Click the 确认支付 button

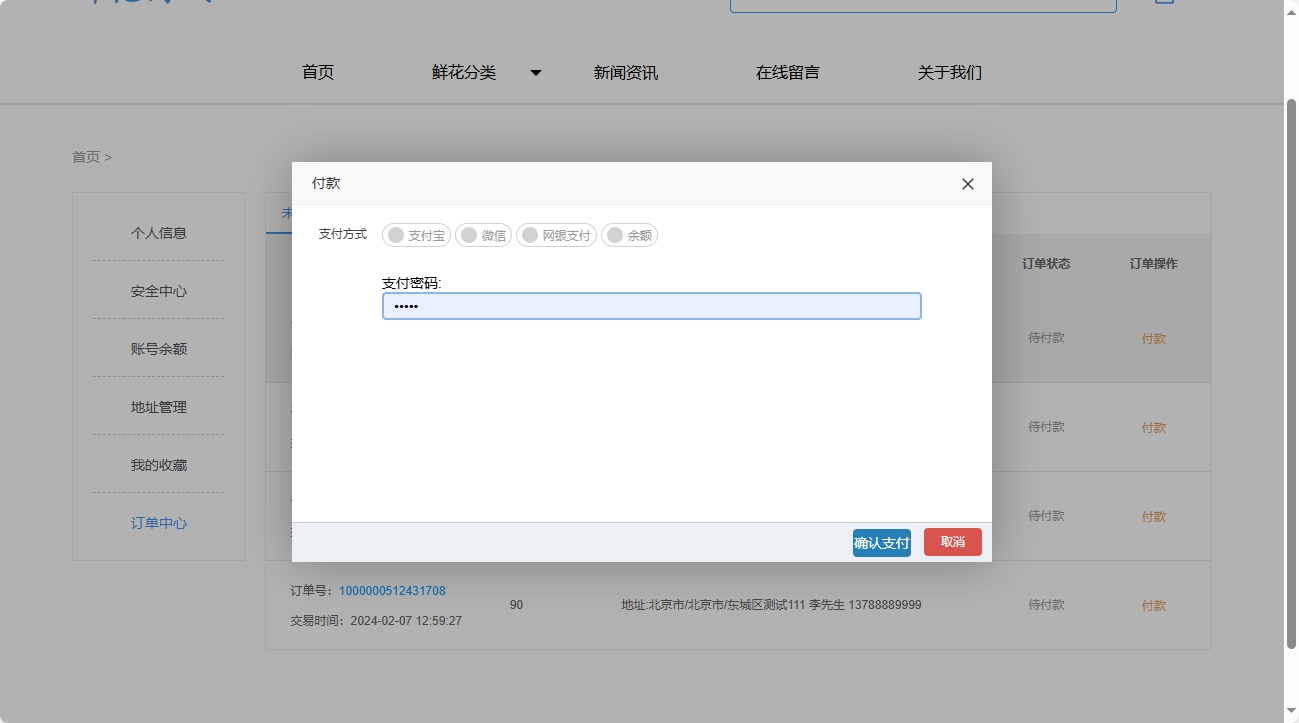click(x=881, y=541)
